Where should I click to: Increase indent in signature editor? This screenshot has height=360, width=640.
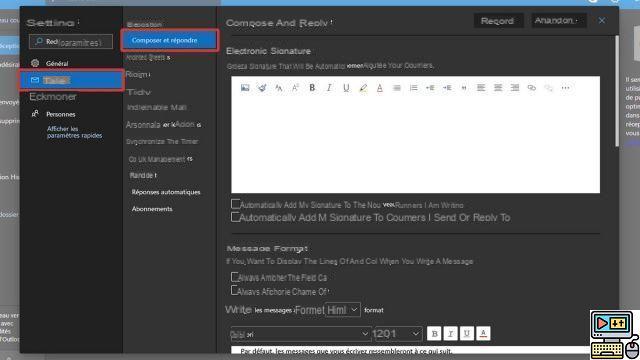[x=447, y=88]
